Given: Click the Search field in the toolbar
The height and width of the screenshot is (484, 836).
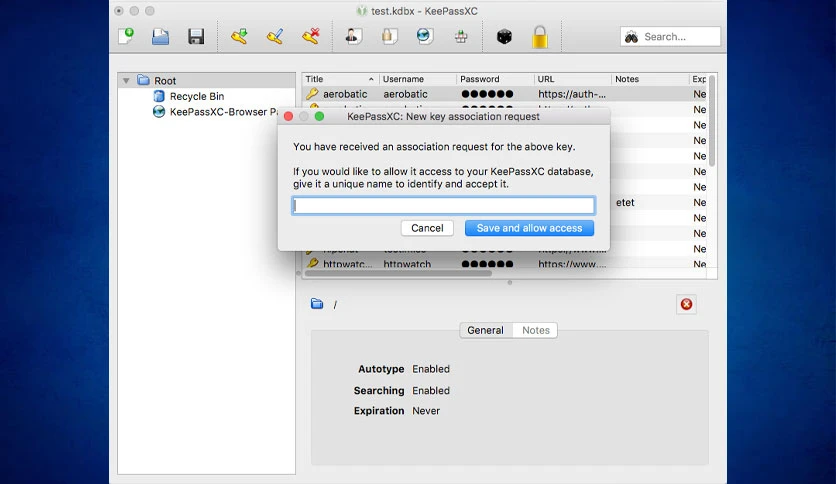Looking at the screenshot, I should click(670, 37).
